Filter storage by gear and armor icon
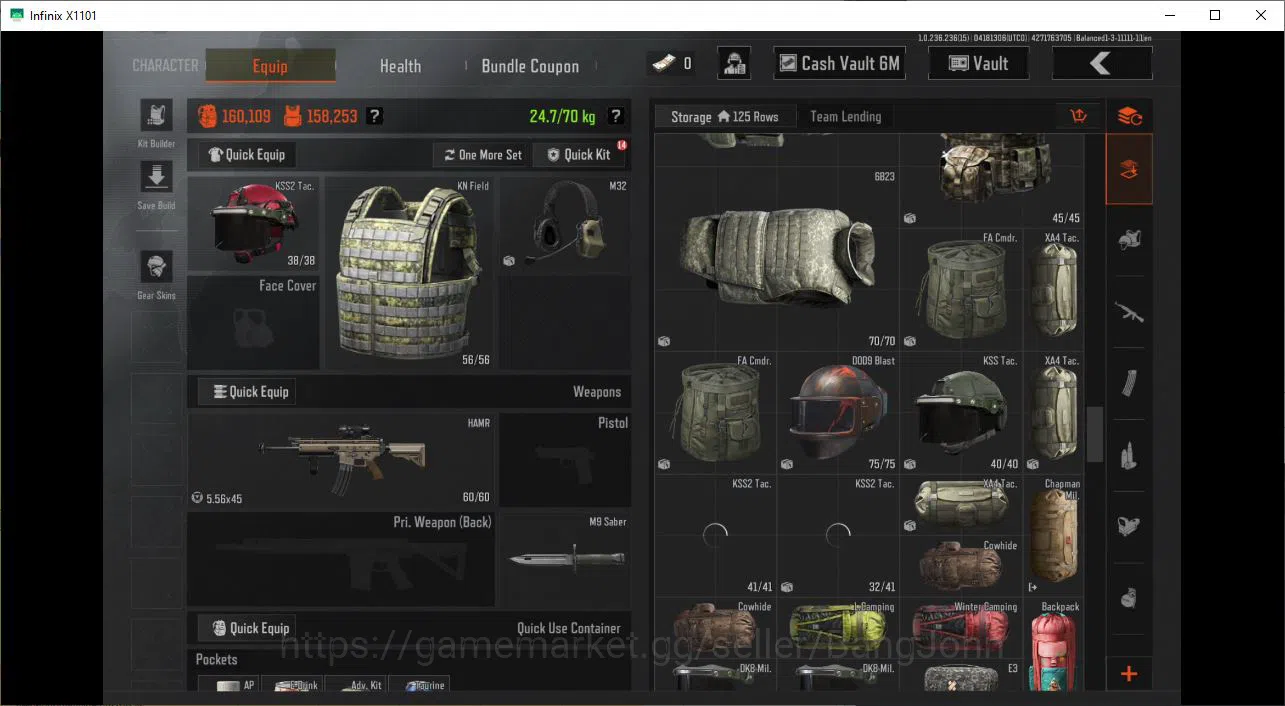The image size is (1285, 706). tap(1129, 241)
